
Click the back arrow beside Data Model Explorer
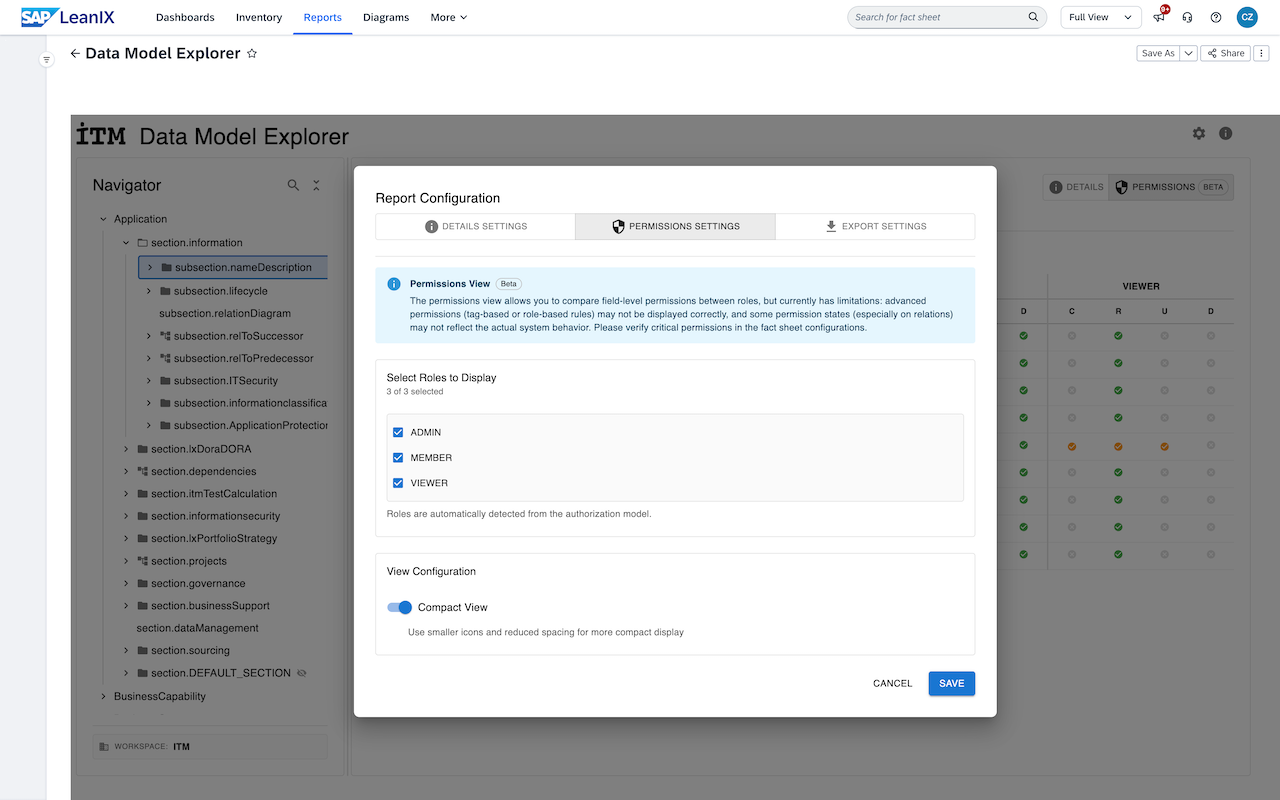75,54
